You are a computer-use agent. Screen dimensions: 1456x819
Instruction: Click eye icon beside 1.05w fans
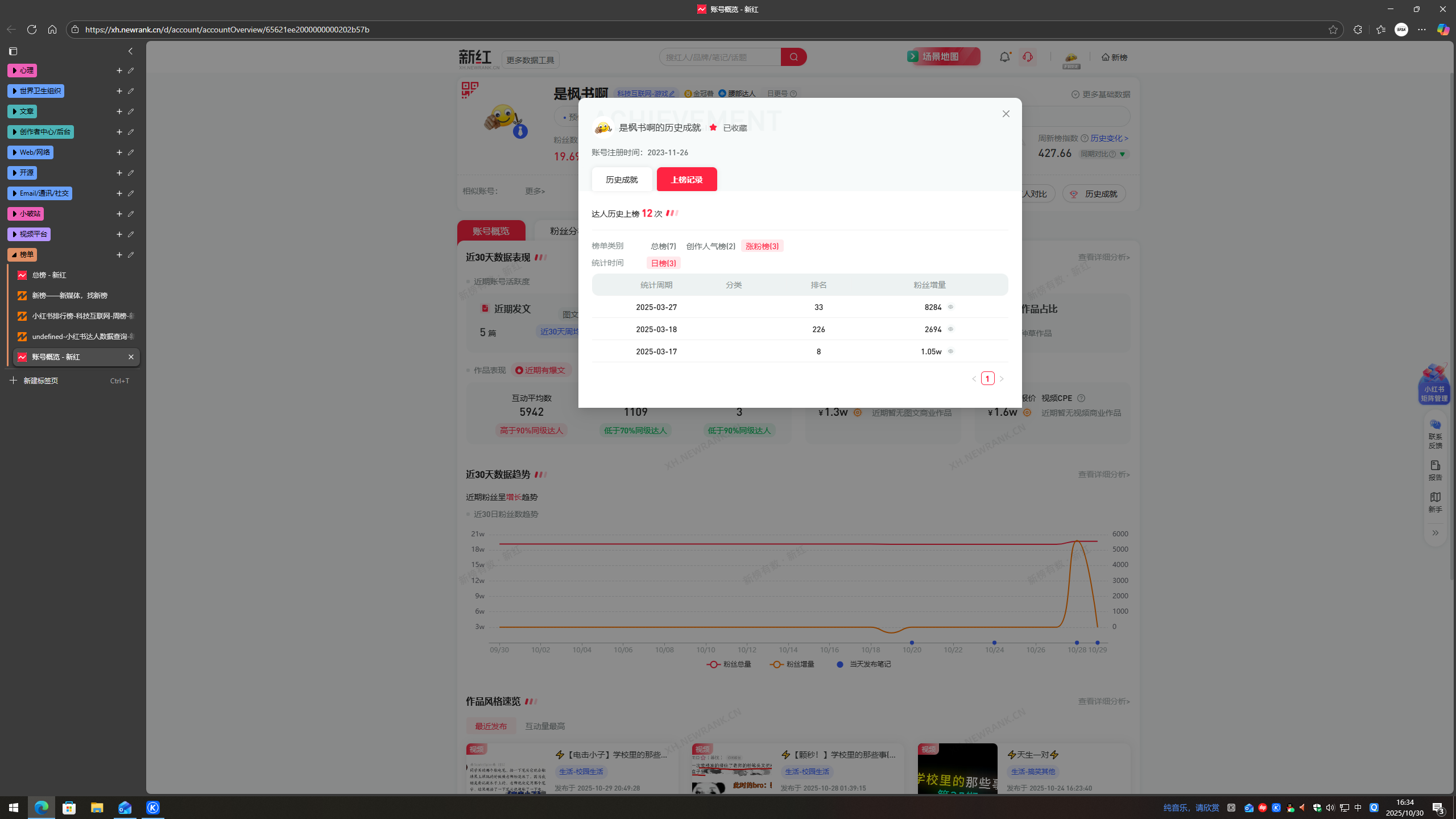point(950,351)
